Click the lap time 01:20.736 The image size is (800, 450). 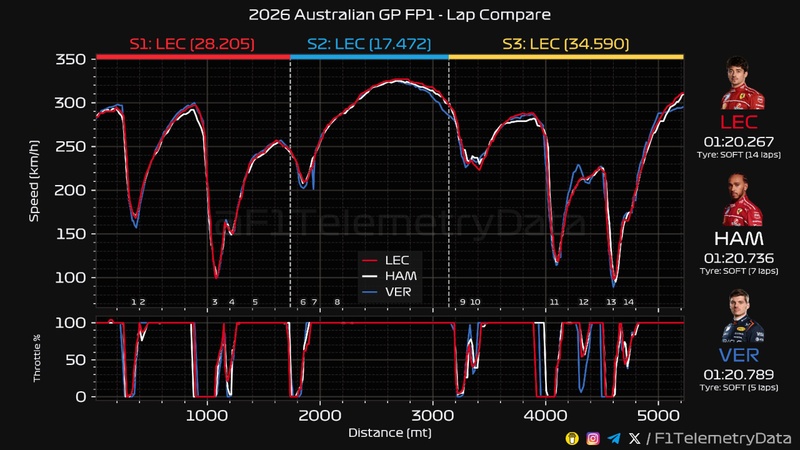pos(739,258)
